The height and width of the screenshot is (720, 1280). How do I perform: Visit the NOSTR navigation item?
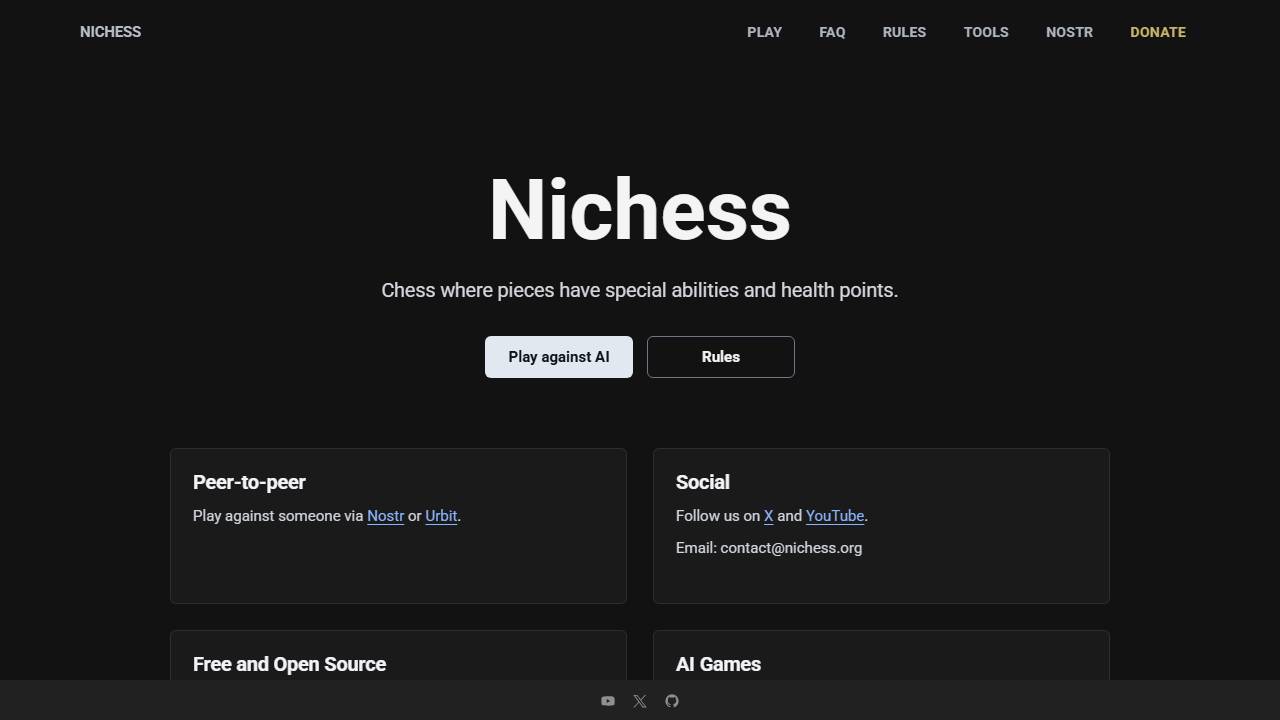tap(1069, 32)
